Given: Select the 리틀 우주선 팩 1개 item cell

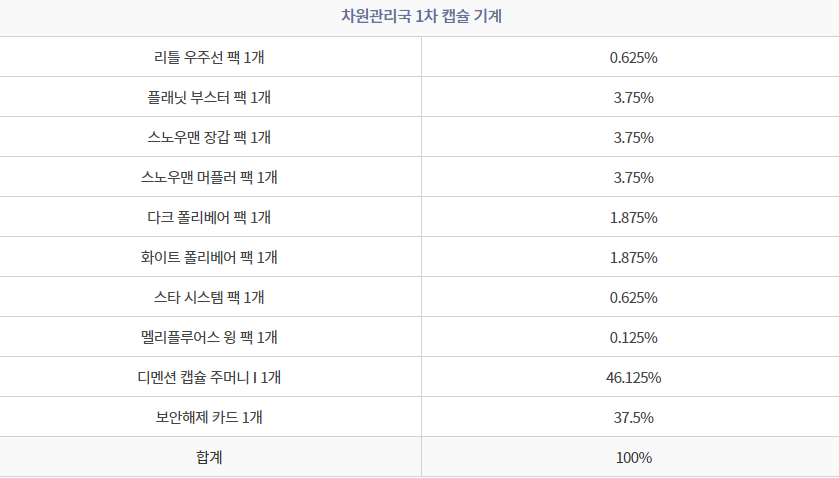Looking at the screenshot, I should point(209,57).
